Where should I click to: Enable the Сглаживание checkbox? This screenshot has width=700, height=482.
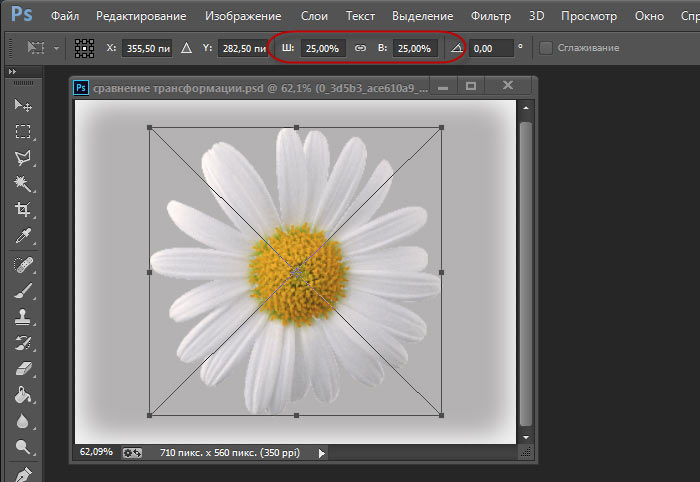(545, 48)
